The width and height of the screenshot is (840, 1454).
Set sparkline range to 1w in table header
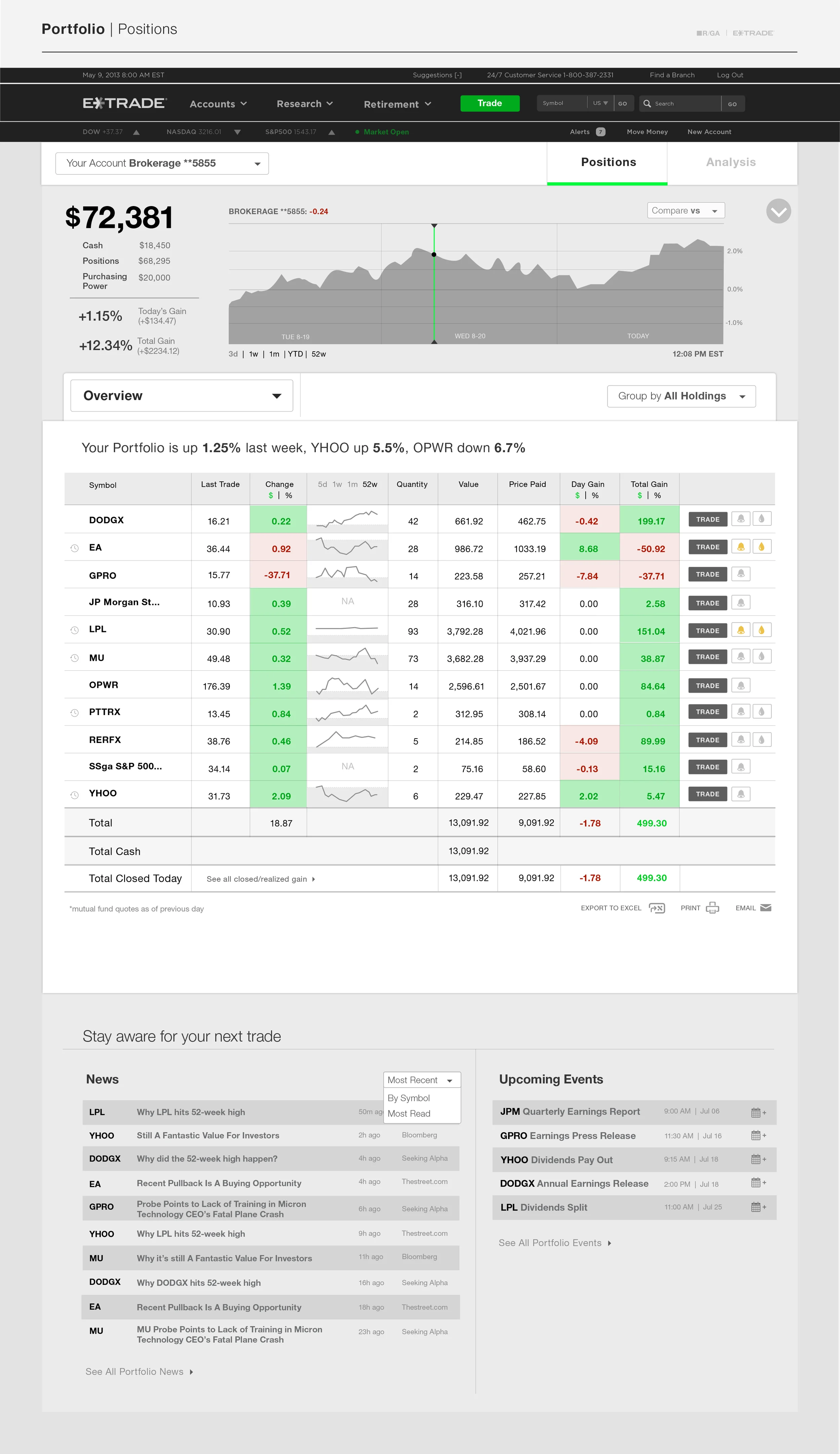pos(337,484)
